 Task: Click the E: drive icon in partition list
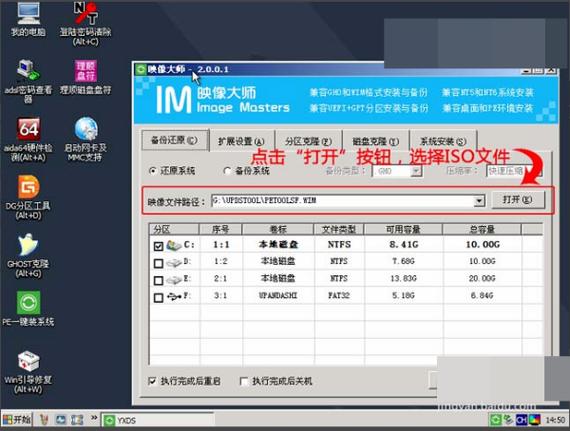174,279
